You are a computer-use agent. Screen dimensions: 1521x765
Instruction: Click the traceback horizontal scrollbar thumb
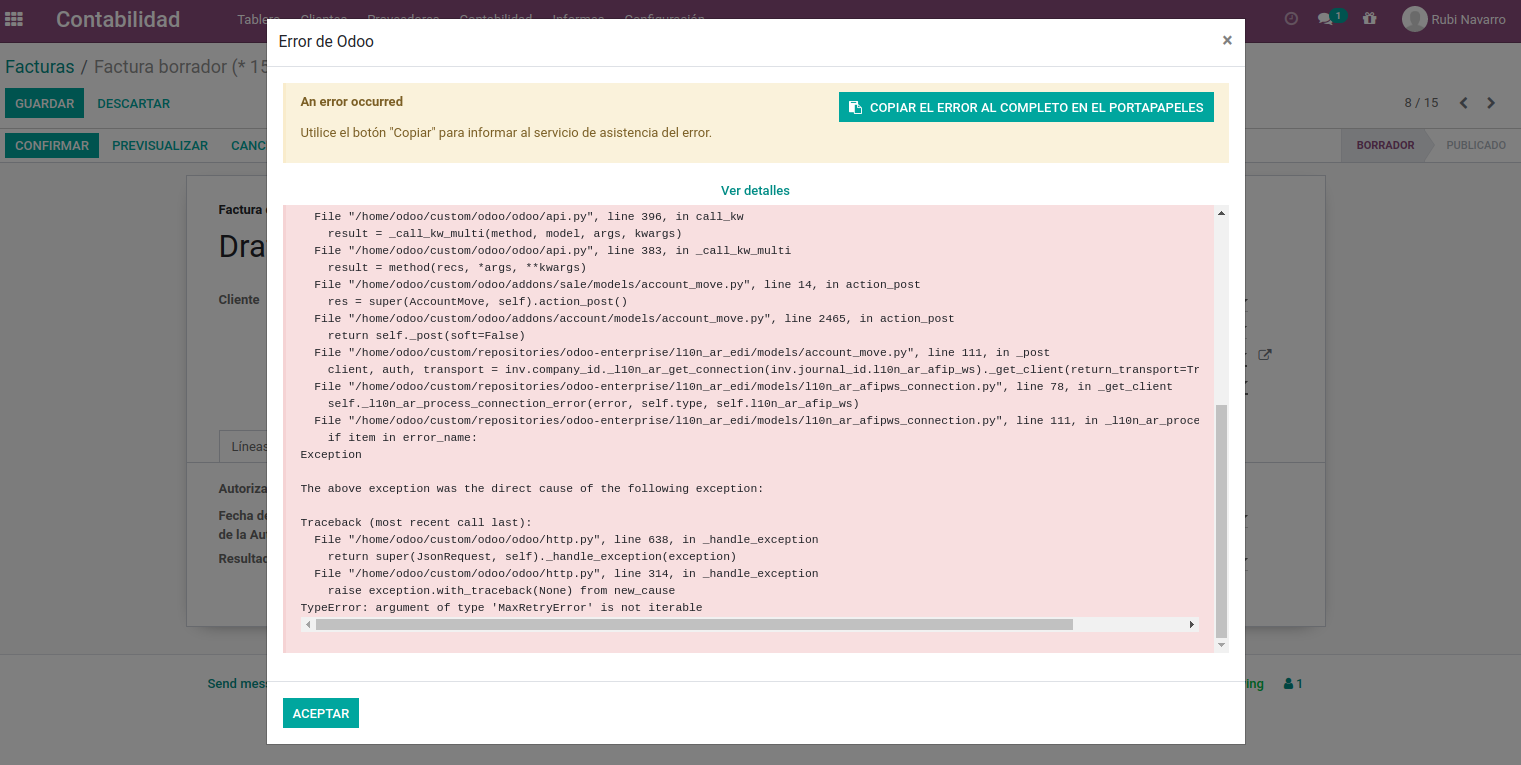pos(694,625)
